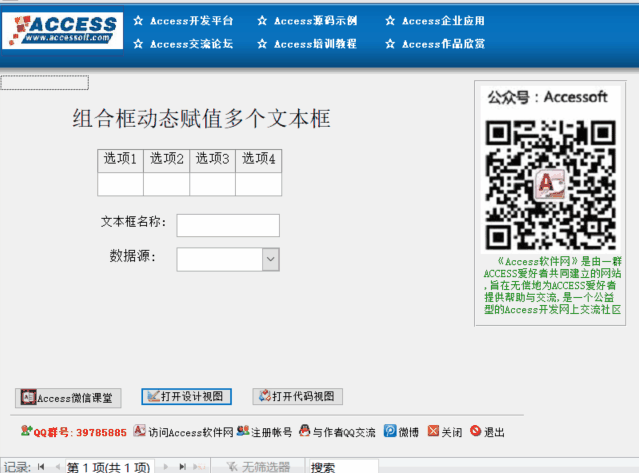Click the red X 关闭 icon
This screenshot has height=473, width=639.
tap(434, 431)
